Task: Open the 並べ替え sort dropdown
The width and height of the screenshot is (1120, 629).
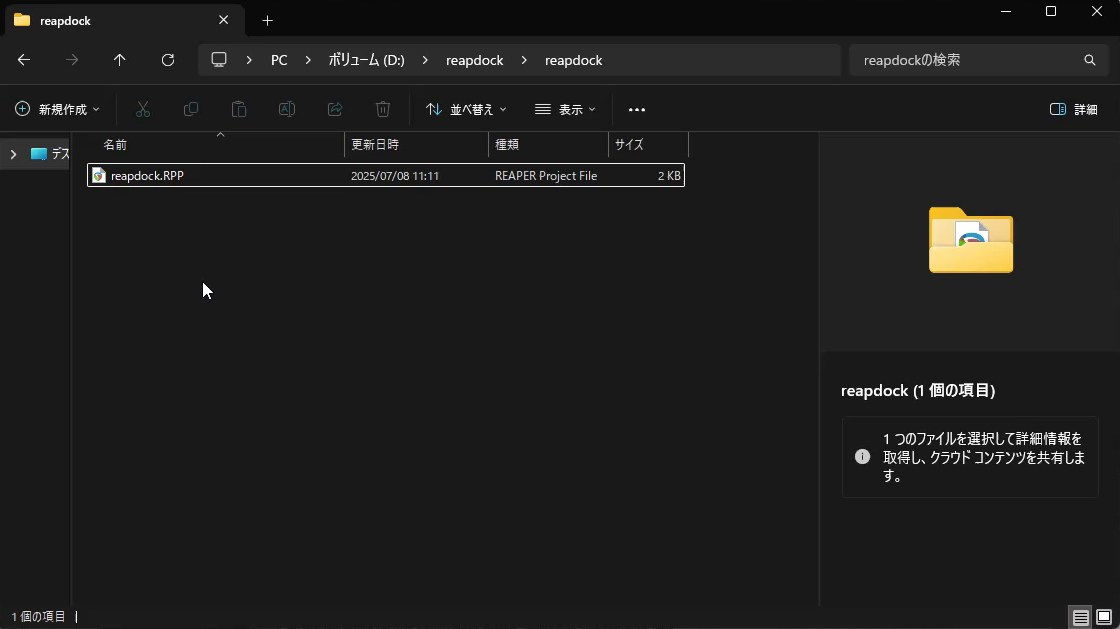Action: [x=466, y=109]
